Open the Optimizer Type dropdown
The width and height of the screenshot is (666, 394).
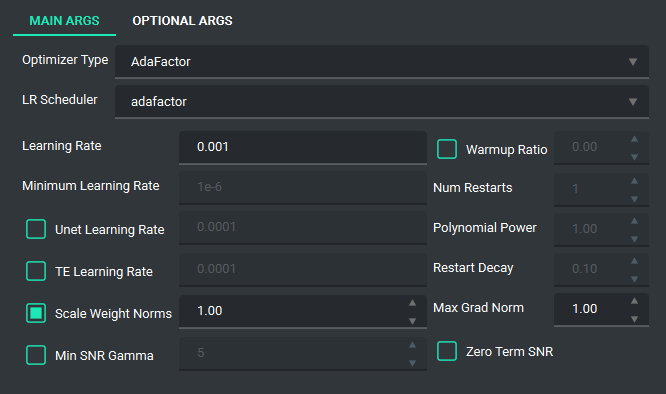(x=382, y=62)
